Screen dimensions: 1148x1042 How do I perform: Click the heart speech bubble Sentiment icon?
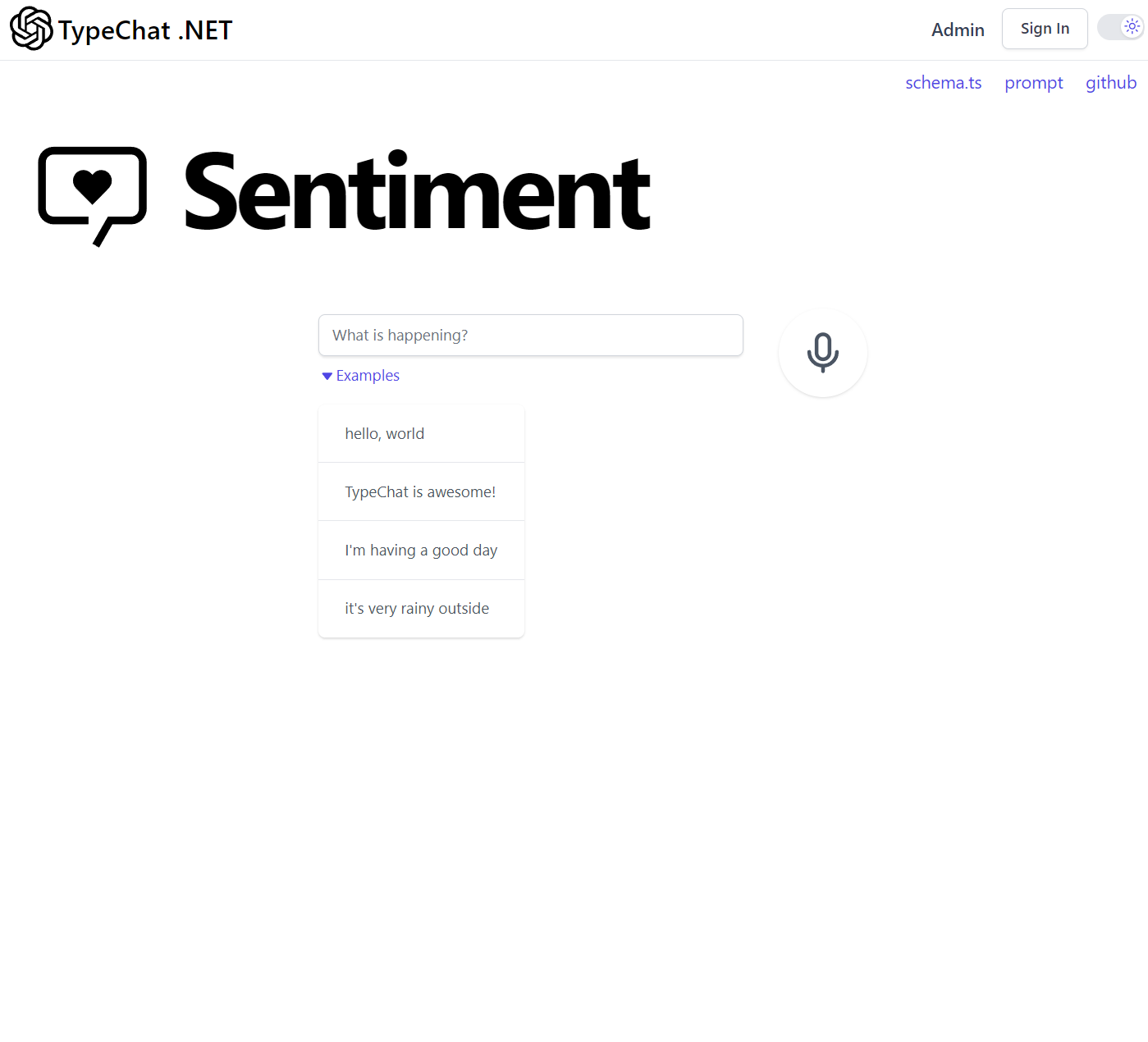pos(93,196)
